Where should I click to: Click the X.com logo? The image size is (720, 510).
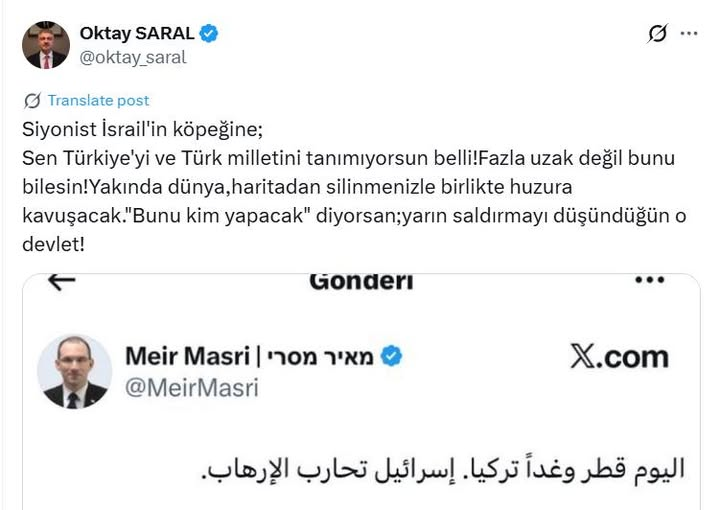click(619, 357)
